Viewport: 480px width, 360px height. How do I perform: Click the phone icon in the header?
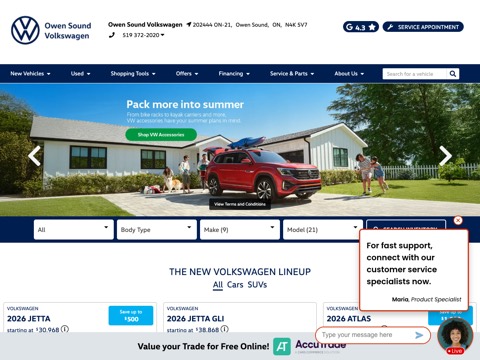pyautogui.click(x=112, y=35)
